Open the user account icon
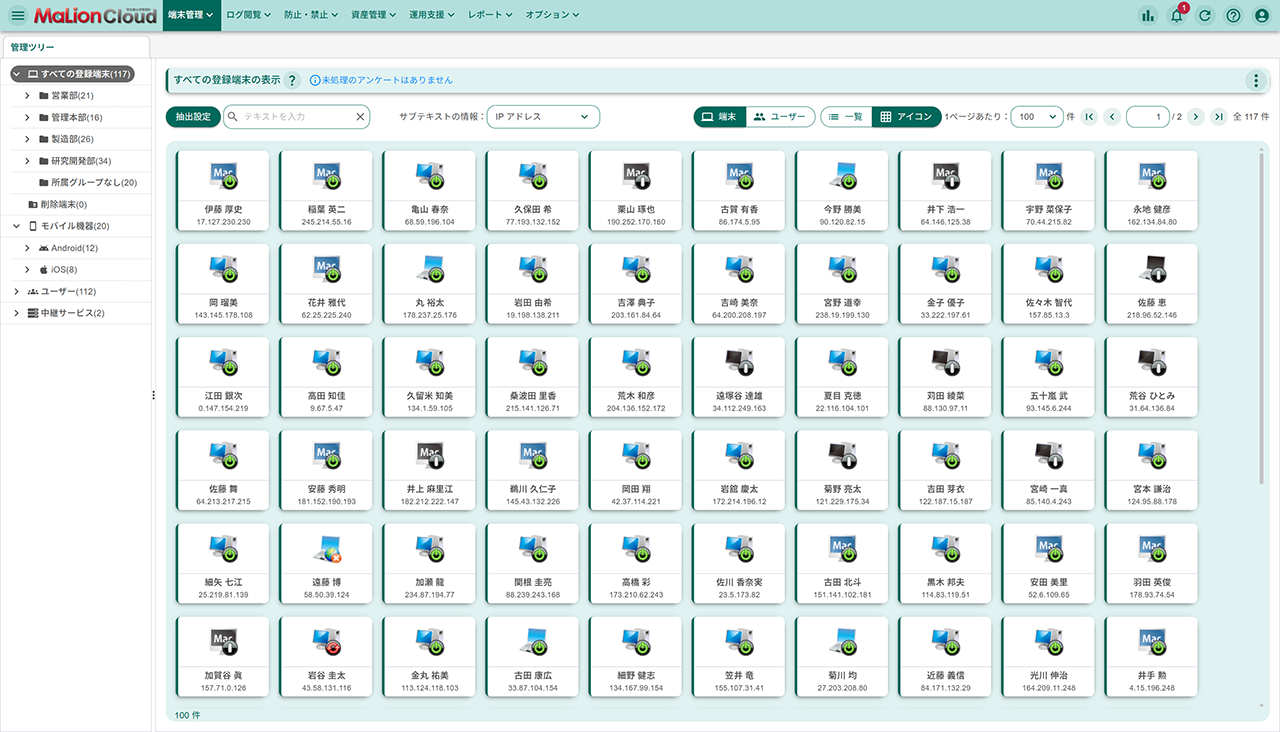This screenshot has height=732, width=1280. tap(1261, 15)
